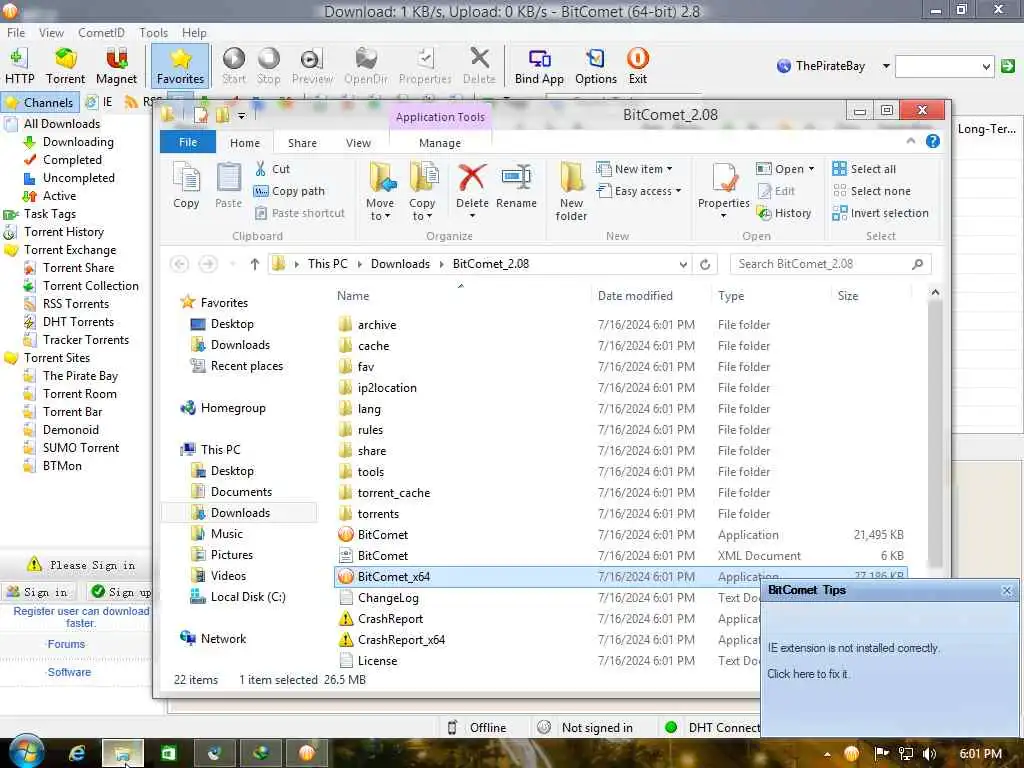The image size is (1024, 768).
Task: Open Internet Explorer from the taskbar
Action: 77,754
